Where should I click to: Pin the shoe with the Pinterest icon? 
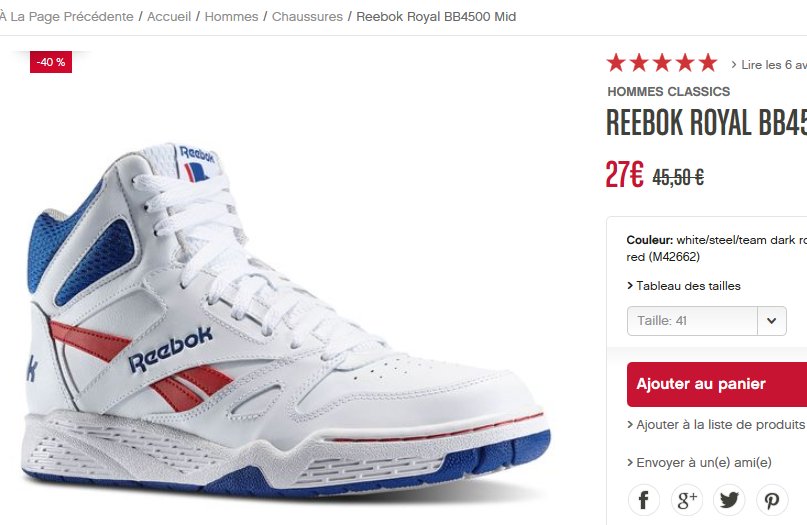click(772, 501)
